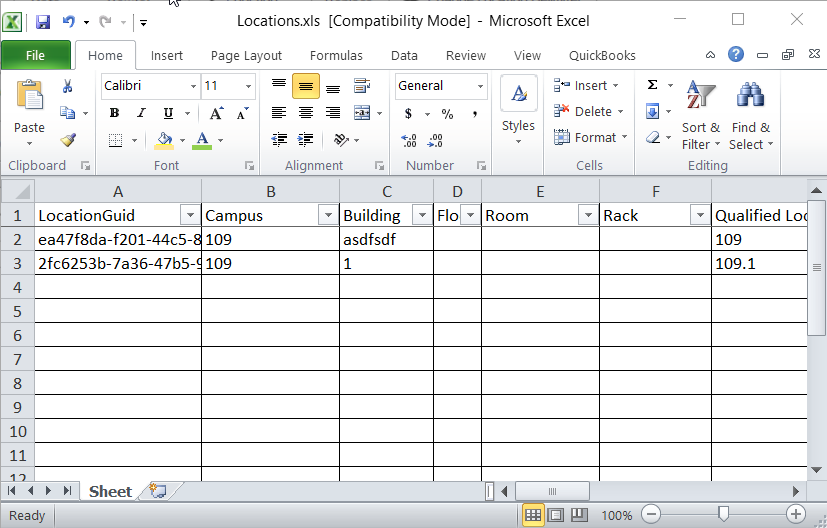Open Room column filter dropdown
Screen dimensions: 827x528
pos(588,215)
